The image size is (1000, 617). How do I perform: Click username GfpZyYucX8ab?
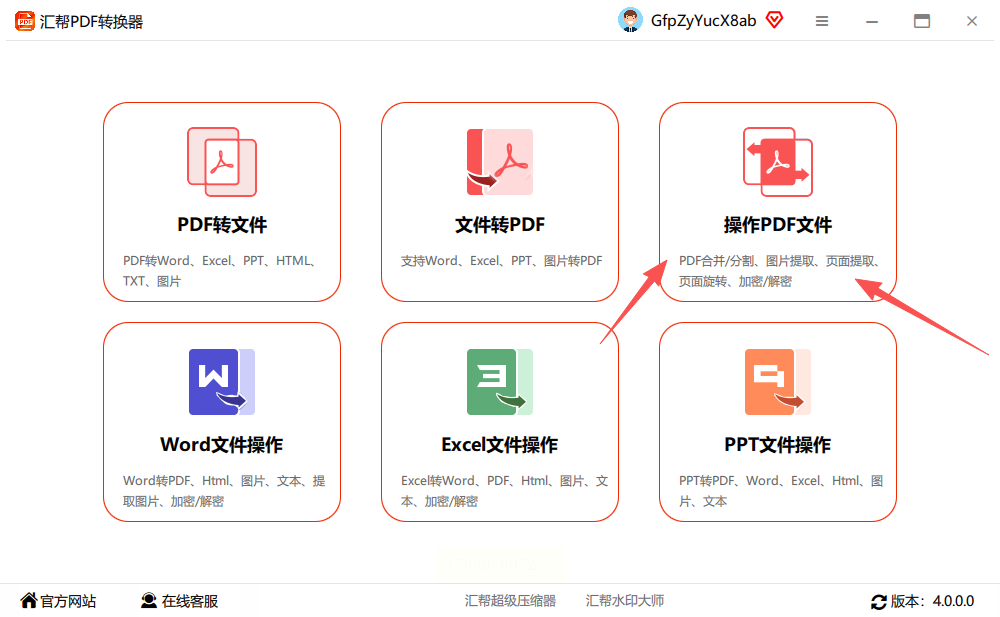[x=703, y=21]
